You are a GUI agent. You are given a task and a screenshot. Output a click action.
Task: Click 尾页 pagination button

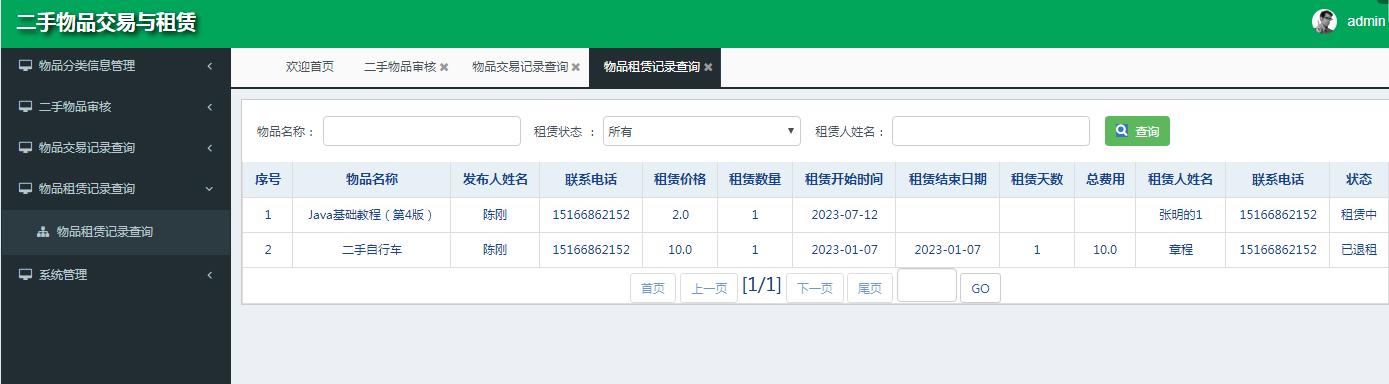pyautogui.click(x=870, y=288)
